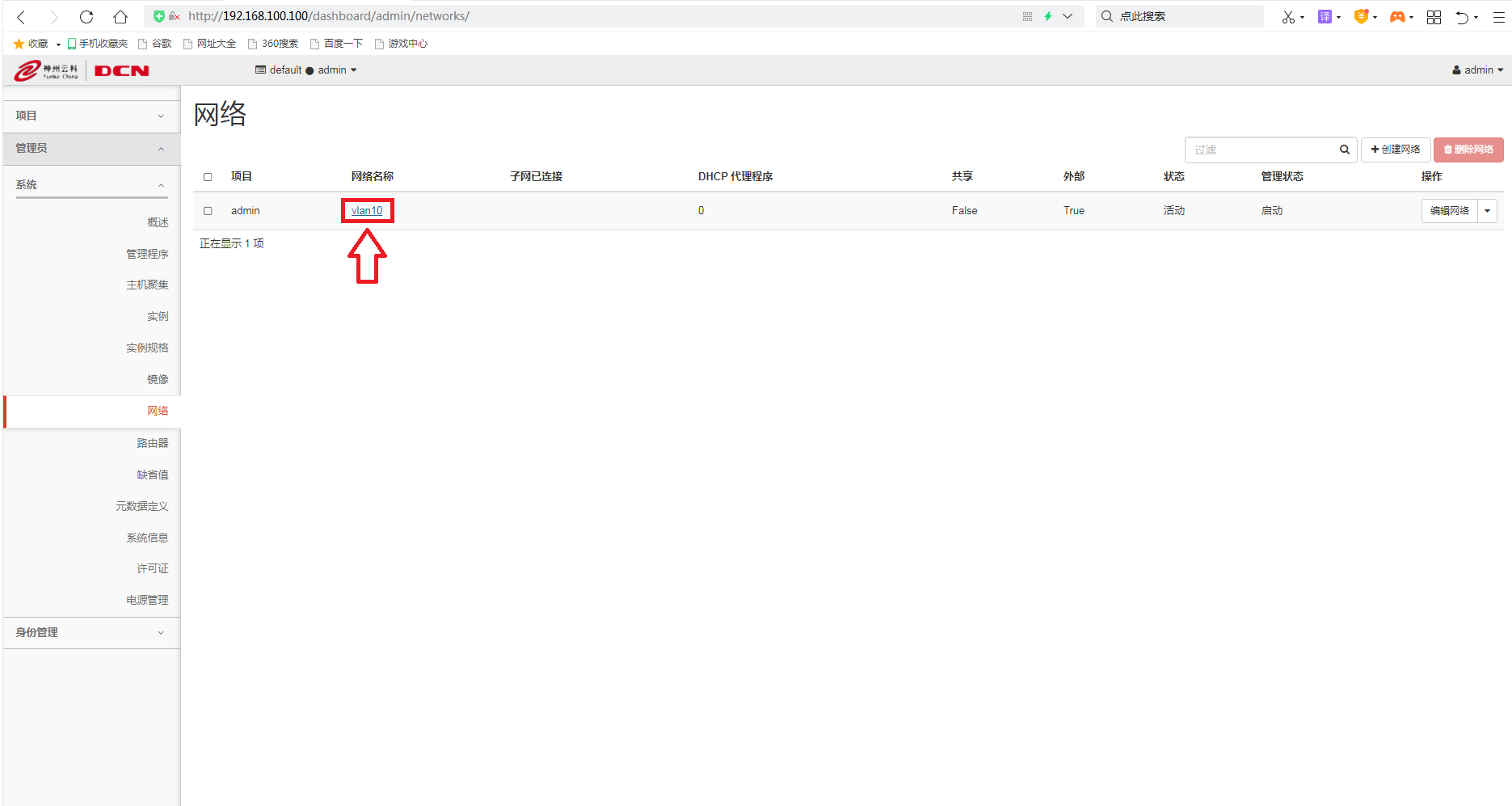
Task: Click the 管理状态 column header
Action: coord(1282,176)
